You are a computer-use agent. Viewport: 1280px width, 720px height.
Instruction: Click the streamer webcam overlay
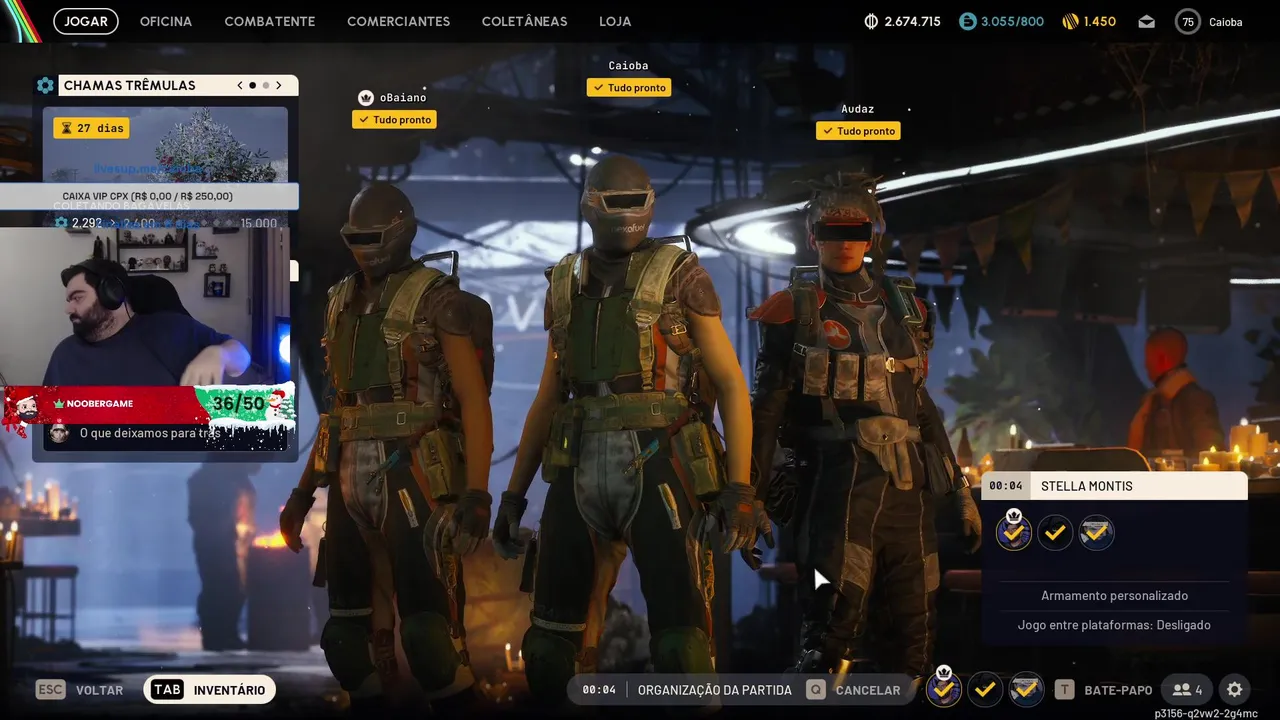(147, 306)
